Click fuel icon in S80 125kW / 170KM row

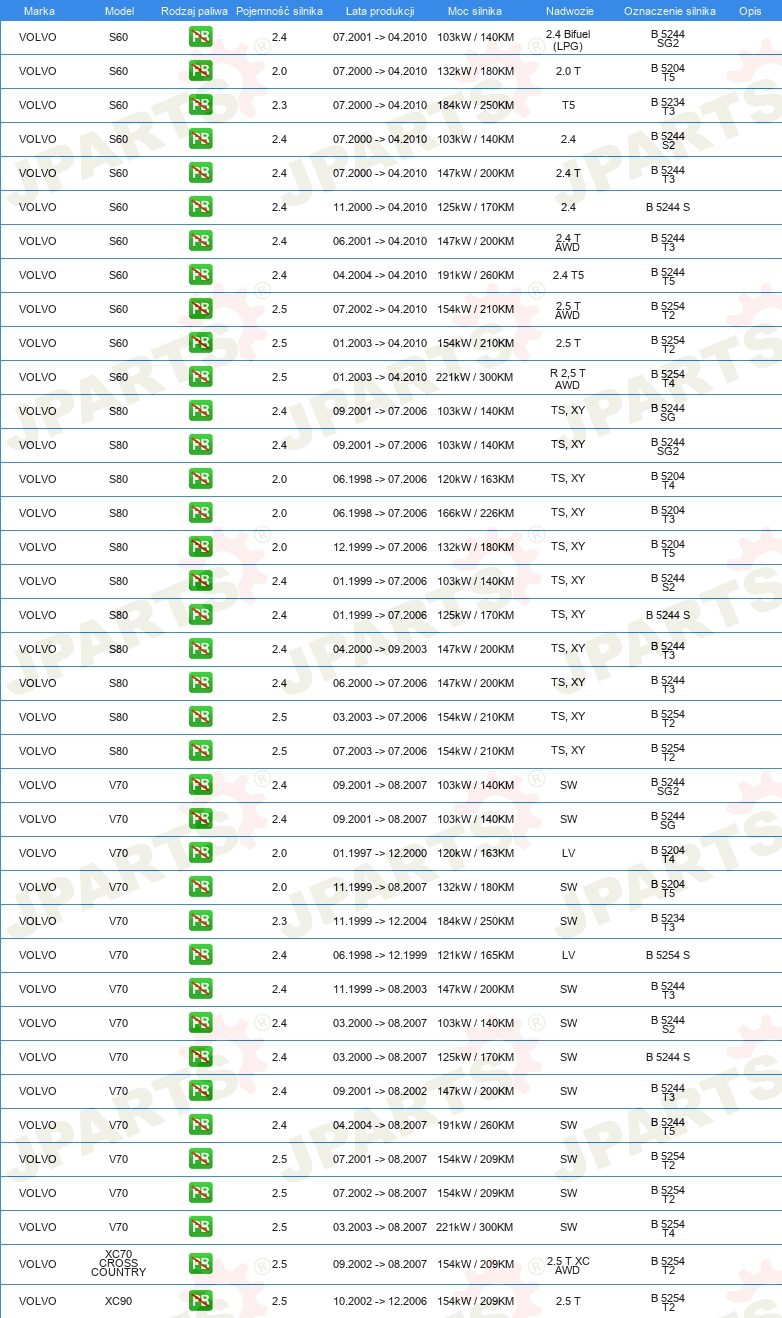point(200,616)
